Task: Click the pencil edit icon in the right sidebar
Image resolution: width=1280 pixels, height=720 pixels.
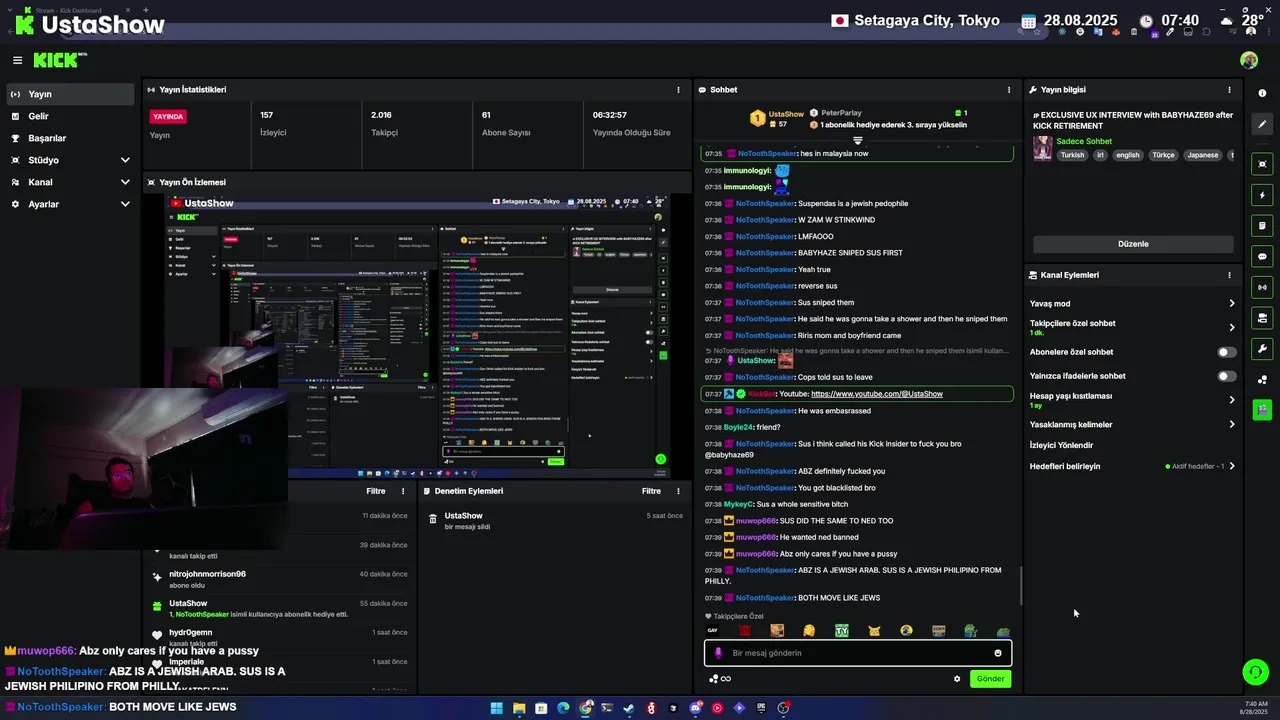Action: click(x=1262, y=125)
